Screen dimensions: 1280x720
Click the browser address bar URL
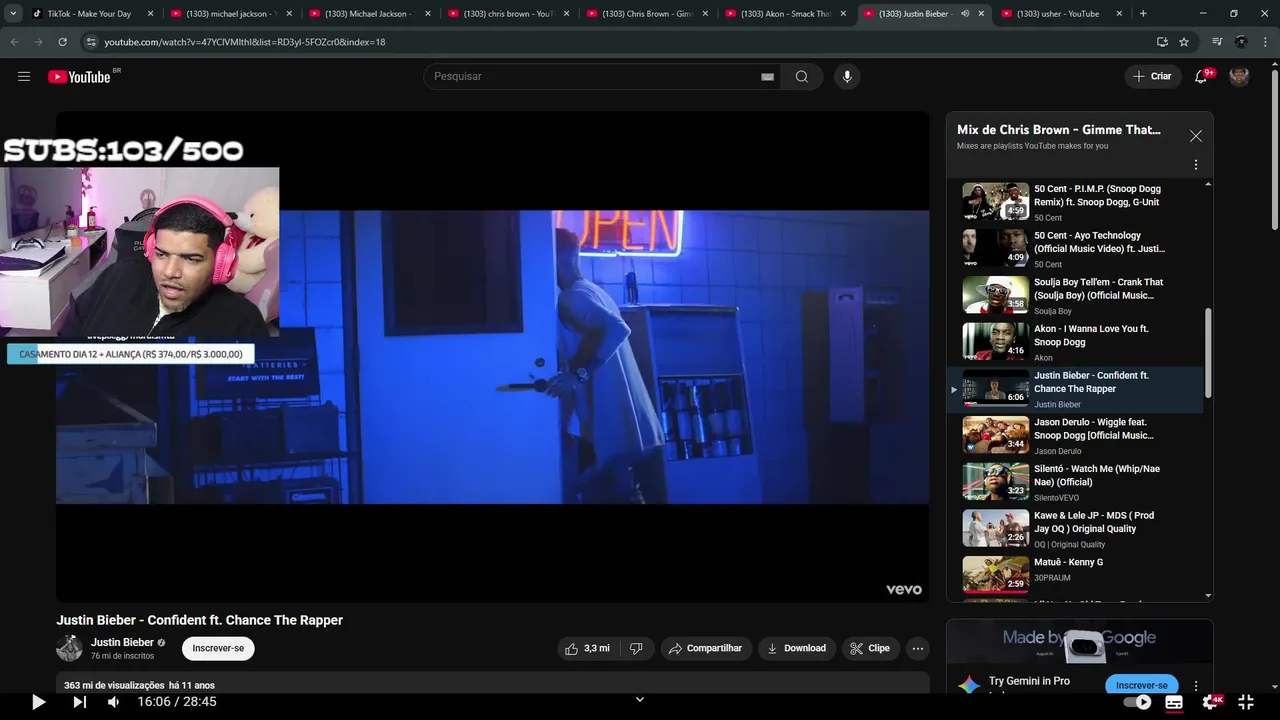244,42
